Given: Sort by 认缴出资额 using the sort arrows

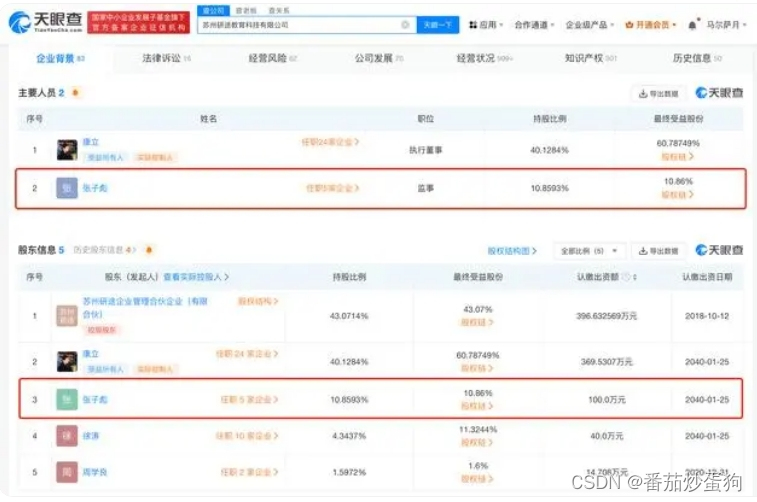Looking at the screenshot, I should click(635, 277).
